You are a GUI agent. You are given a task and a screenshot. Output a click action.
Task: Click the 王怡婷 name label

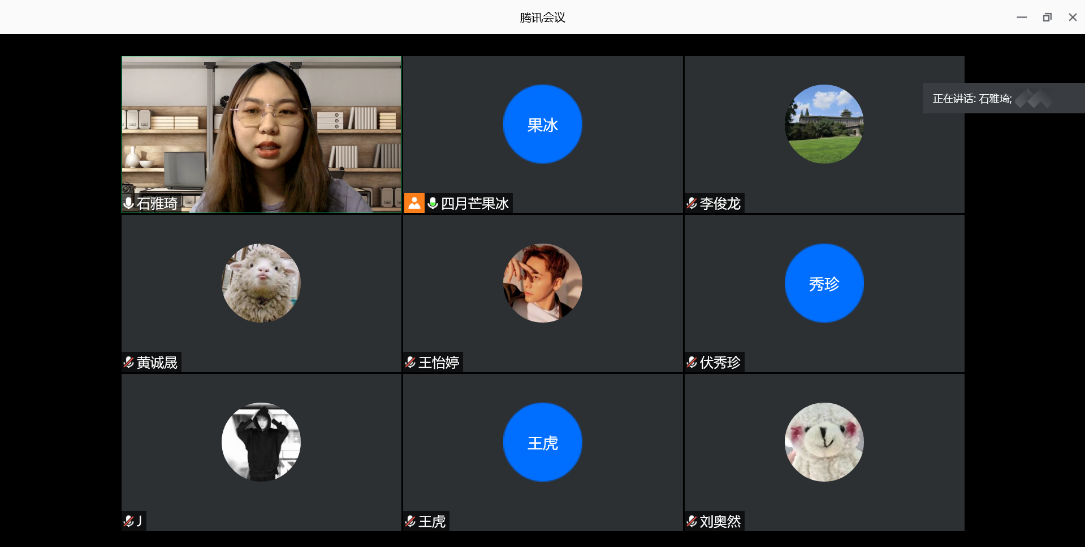coord(439,362)
